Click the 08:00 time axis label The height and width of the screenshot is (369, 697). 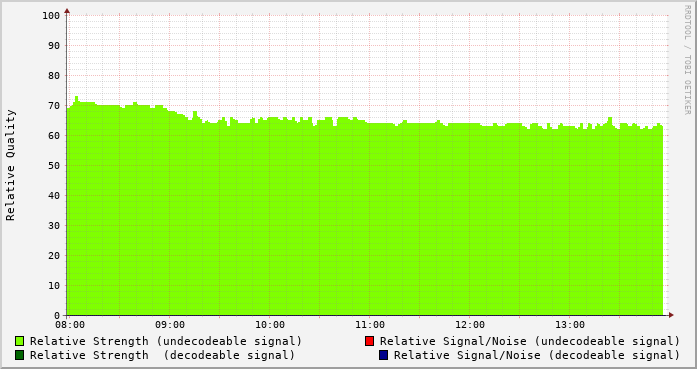[70, 325]
